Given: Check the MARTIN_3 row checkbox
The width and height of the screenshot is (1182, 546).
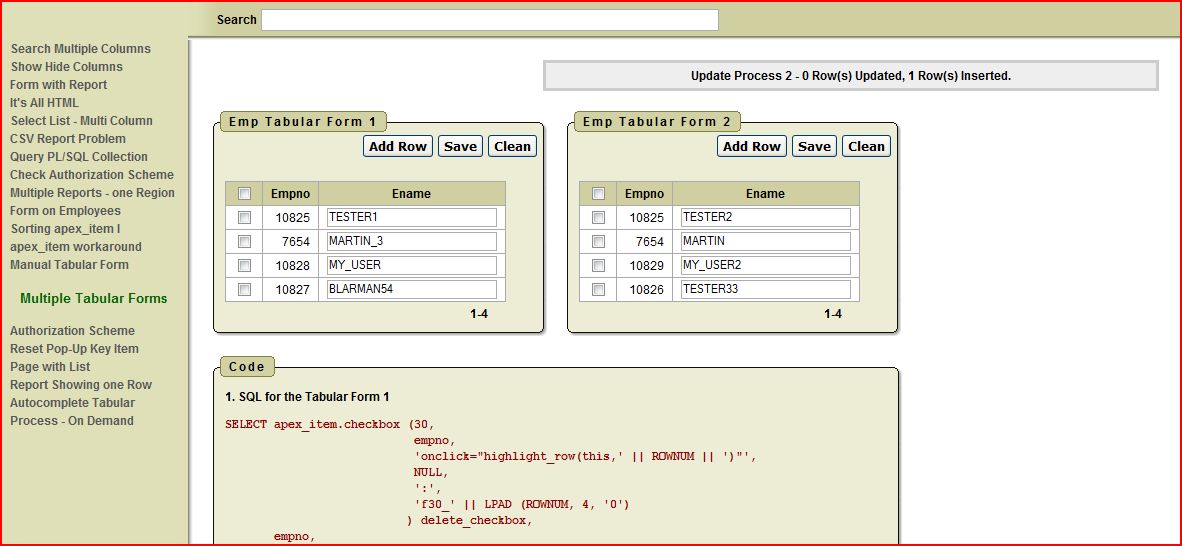Looking at the screenshot, I should 244,241.
